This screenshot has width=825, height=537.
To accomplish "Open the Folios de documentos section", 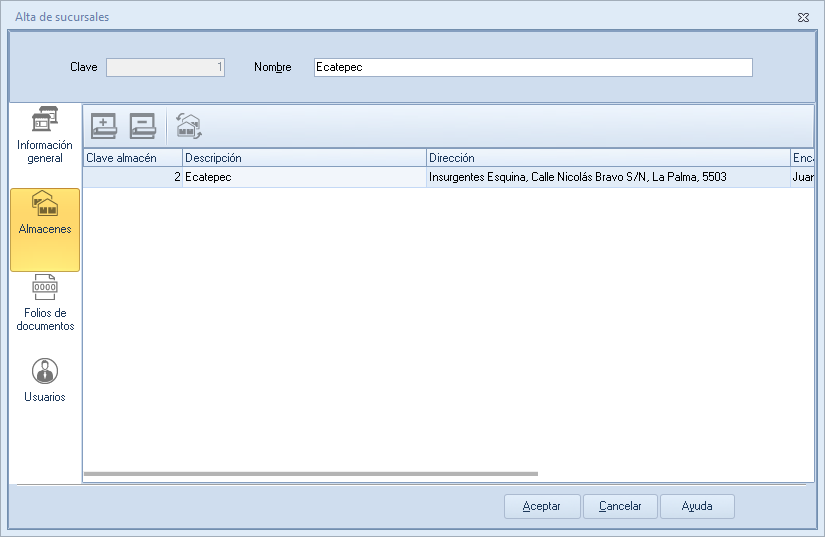I will (x=45, y=303).
